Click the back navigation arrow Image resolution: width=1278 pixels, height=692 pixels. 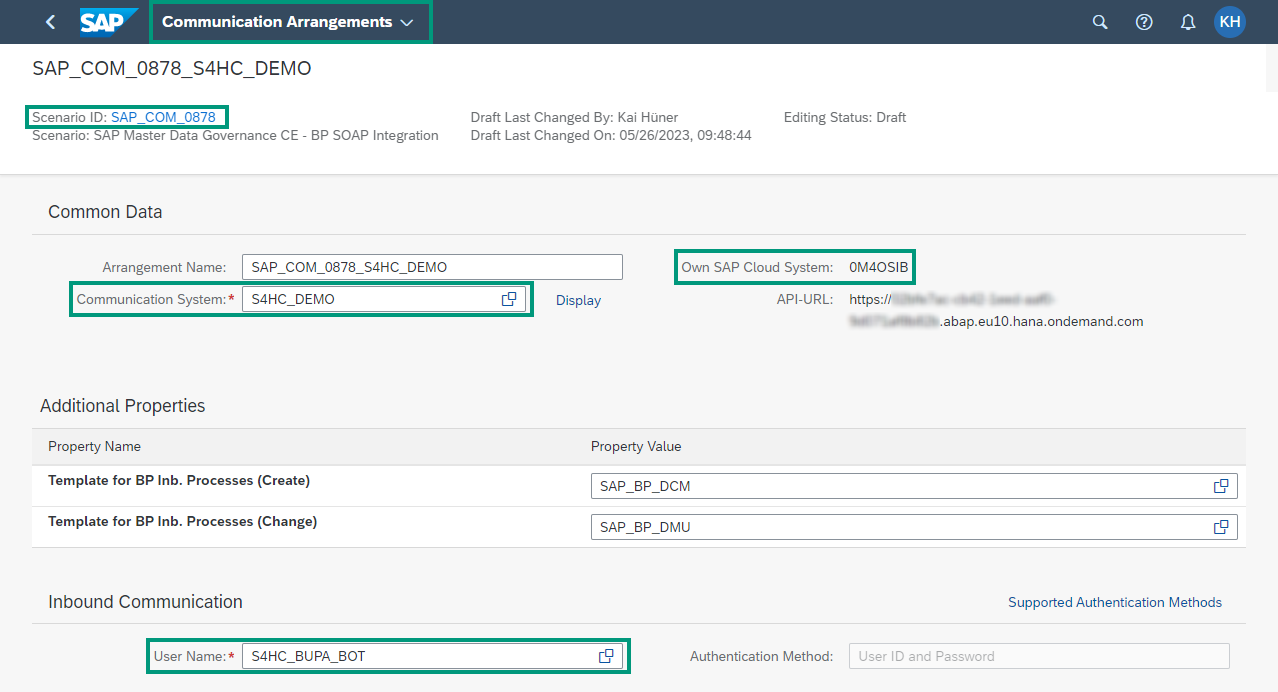click(50, 21)
